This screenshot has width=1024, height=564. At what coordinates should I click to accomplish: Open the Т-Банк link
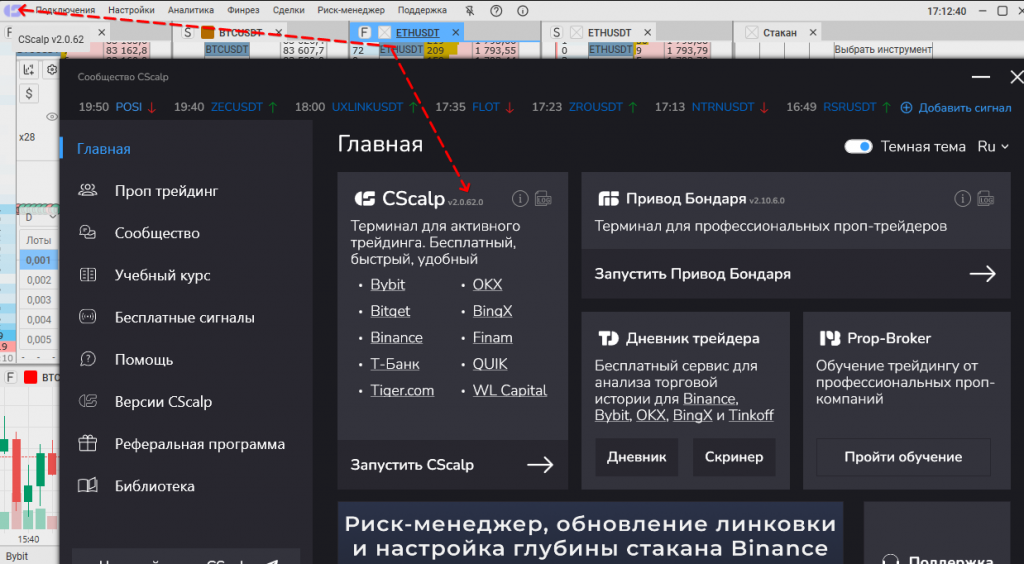[395, 364]
